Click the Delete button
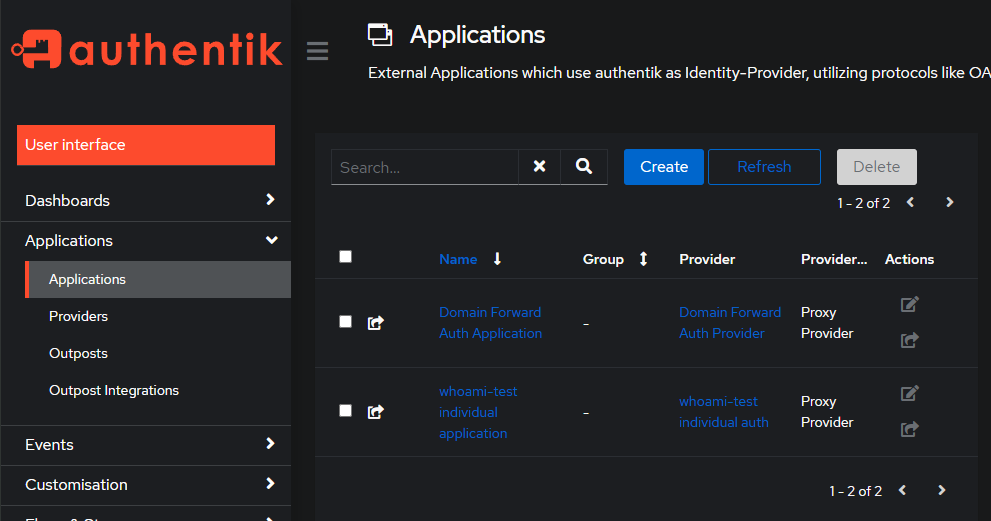This screenshot has height=521, width=991. 877,167
